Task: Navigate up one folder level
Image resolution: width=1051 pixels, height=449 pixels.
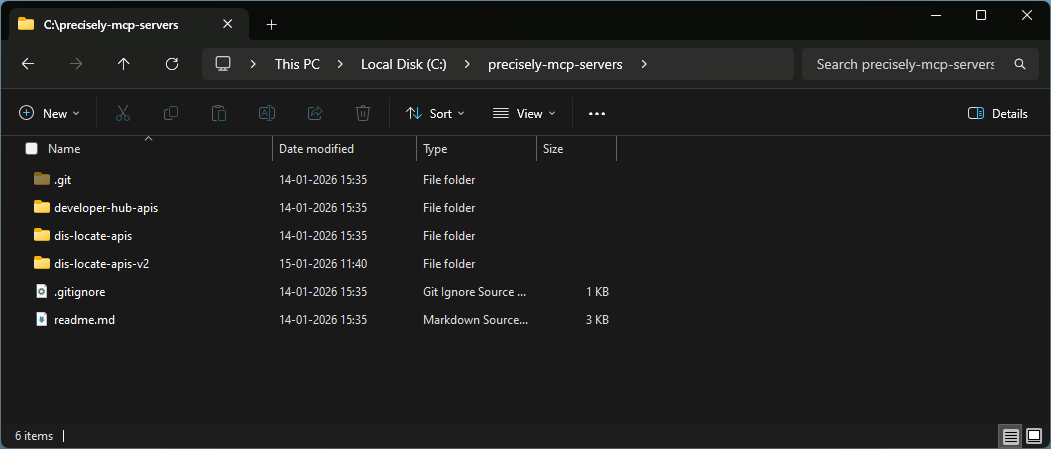Action: coord(124,64)
